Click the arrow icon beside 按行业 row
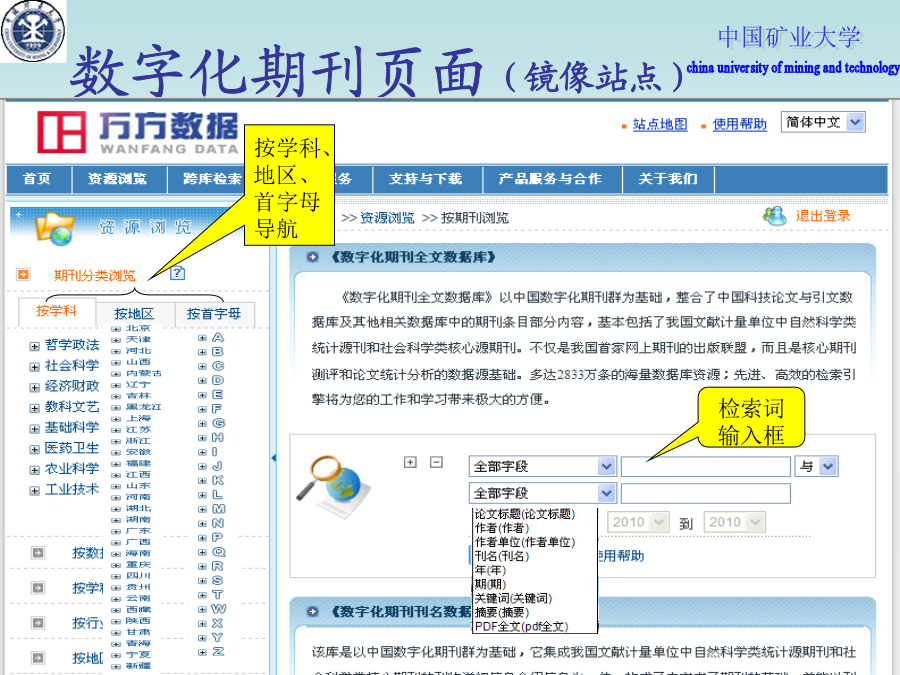This screenshot has width=900, height=675. click(x=38, y=623)
